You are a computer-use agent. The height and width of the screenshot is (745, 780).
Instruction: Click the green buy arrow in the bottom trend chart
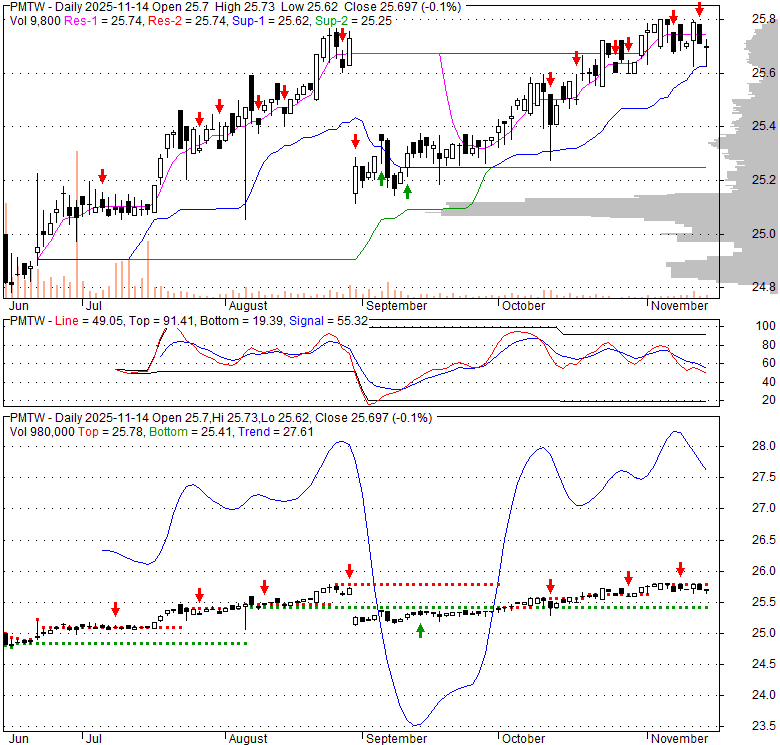tap(420, 631)
